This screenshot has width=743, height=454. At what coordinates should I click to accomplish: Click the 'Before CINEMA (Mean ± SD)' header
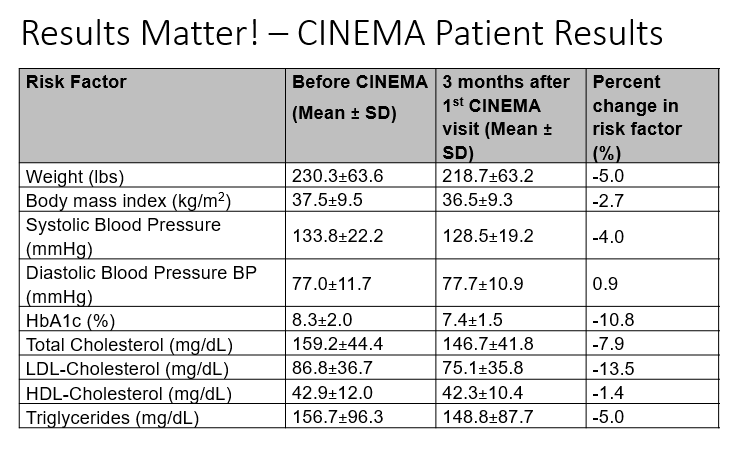[359, 97]
